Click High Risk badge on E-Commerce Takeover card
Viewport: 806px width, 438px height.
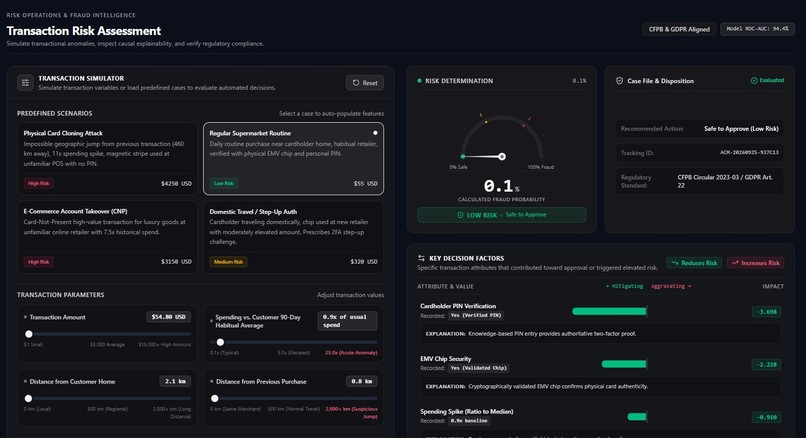point(39,262)
